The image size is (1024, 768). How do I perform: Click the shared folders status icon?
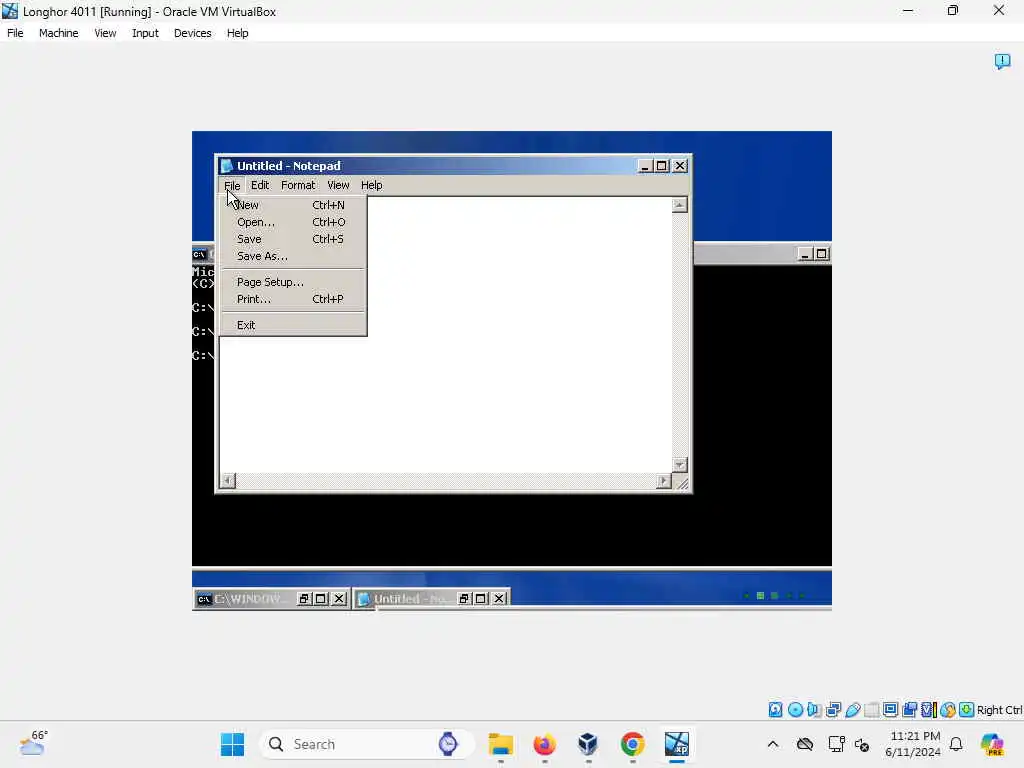coord(871,709)
